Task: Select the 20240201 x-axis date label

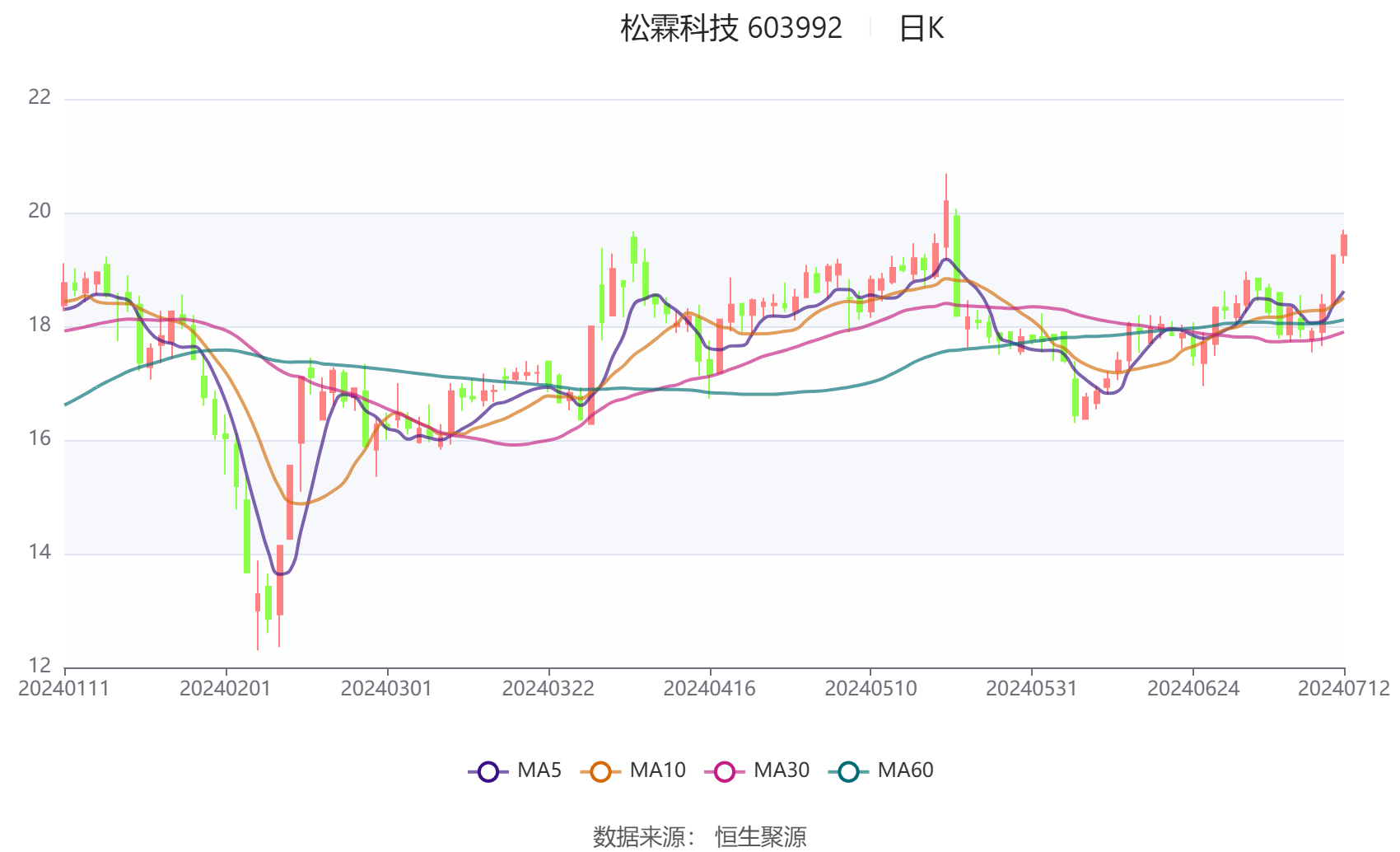Action: click(x=226, y=689)
